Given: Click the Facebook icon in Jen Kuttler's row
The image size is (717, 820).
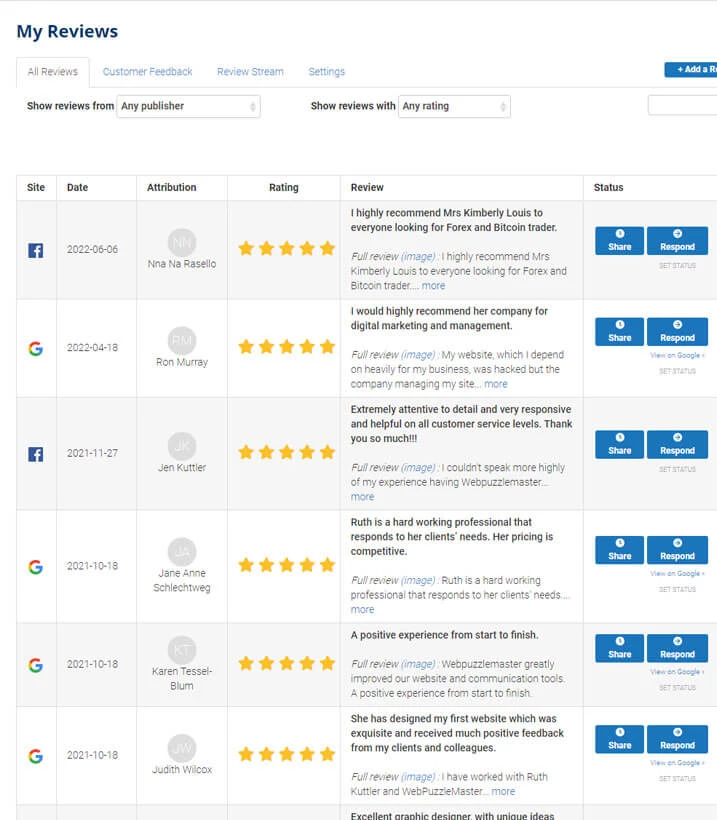Looking at the screenshot, I should (36, 454).
